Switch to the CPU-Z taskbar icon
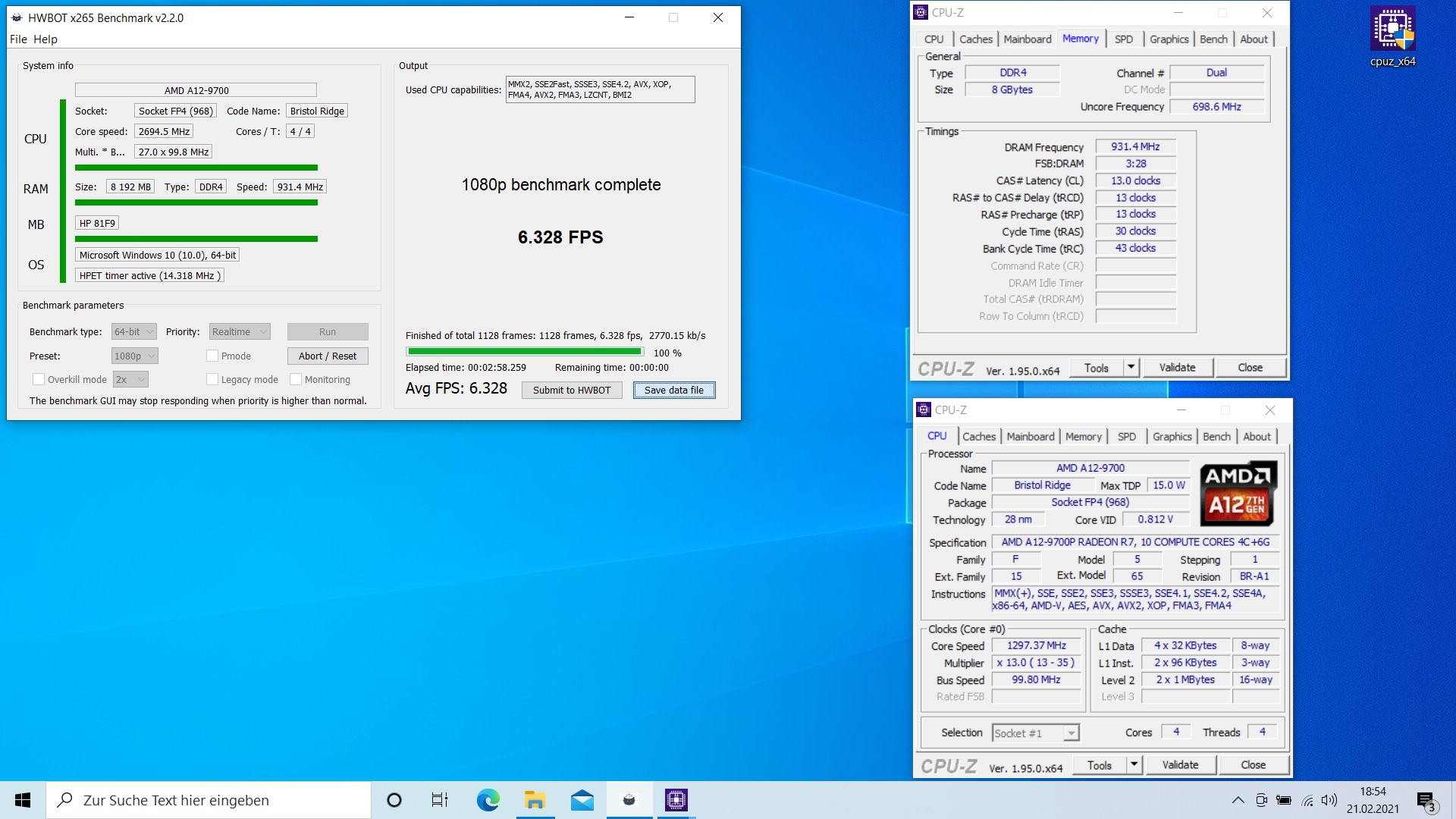 coord(676,800)
